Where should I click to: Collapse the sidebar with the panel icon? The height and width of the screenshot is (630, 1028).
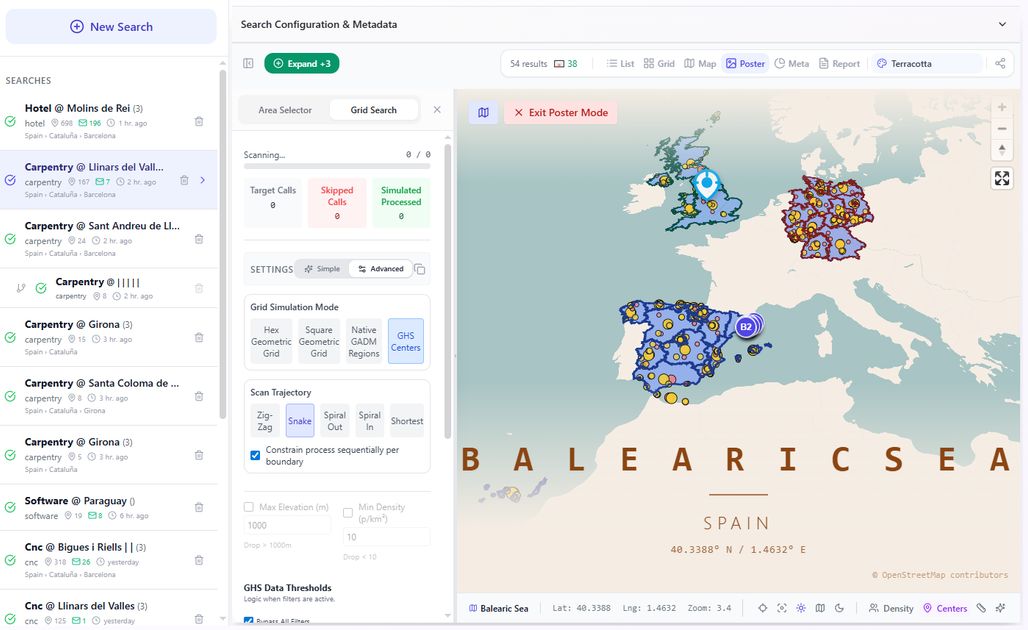tap(248, 64)
